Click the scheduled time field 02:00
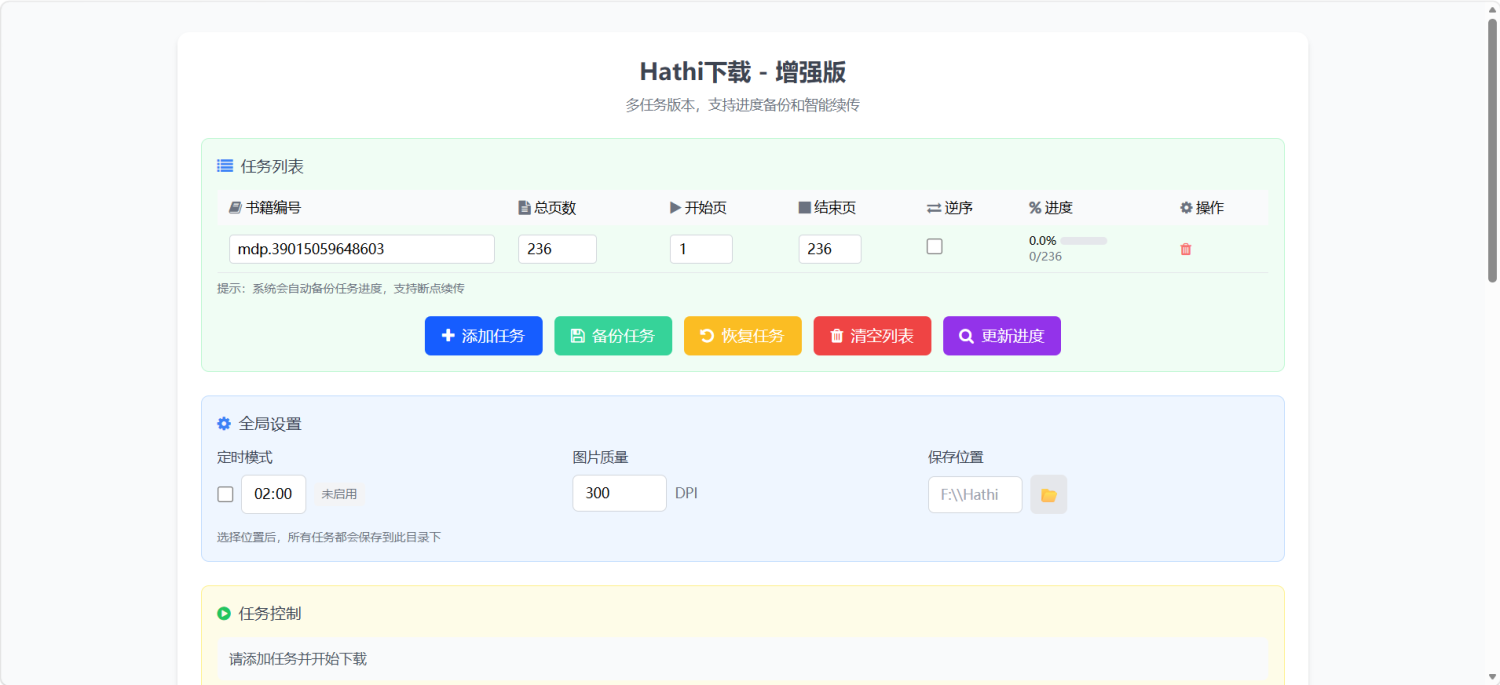Screen dimensions: 1500x685 [274, 494]
